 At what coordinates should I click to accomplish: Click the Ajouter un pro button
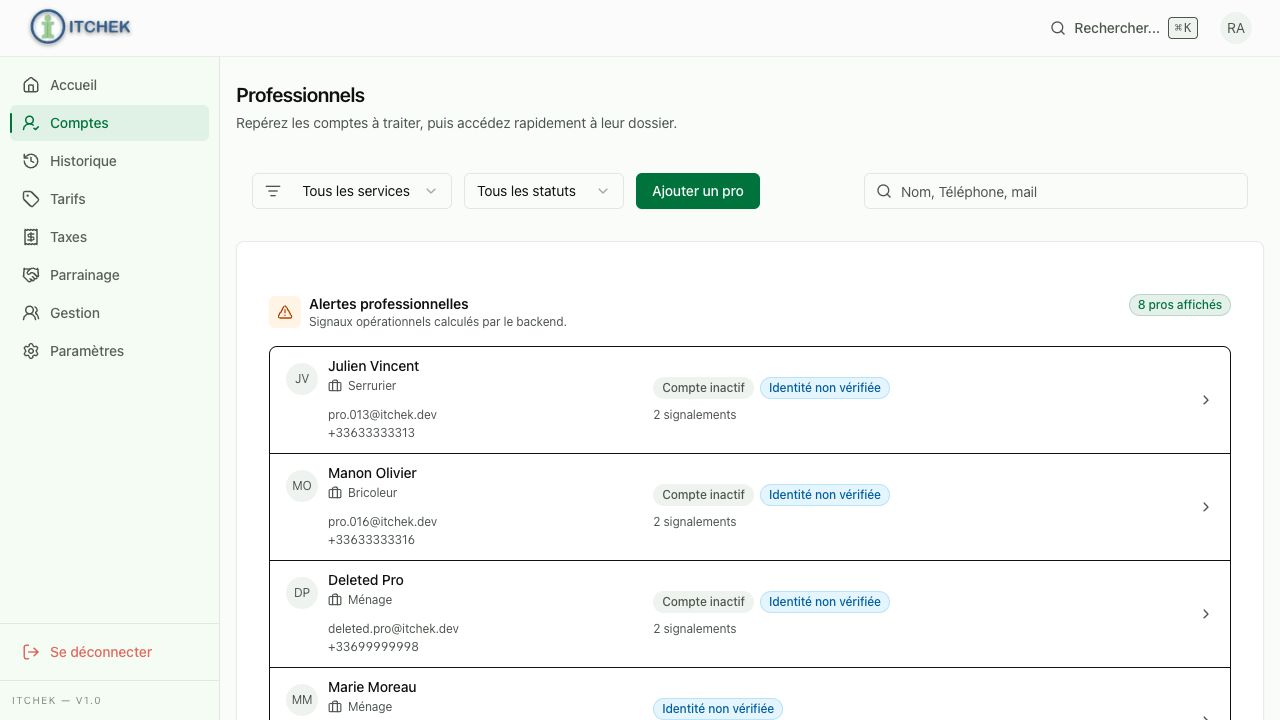698,191
